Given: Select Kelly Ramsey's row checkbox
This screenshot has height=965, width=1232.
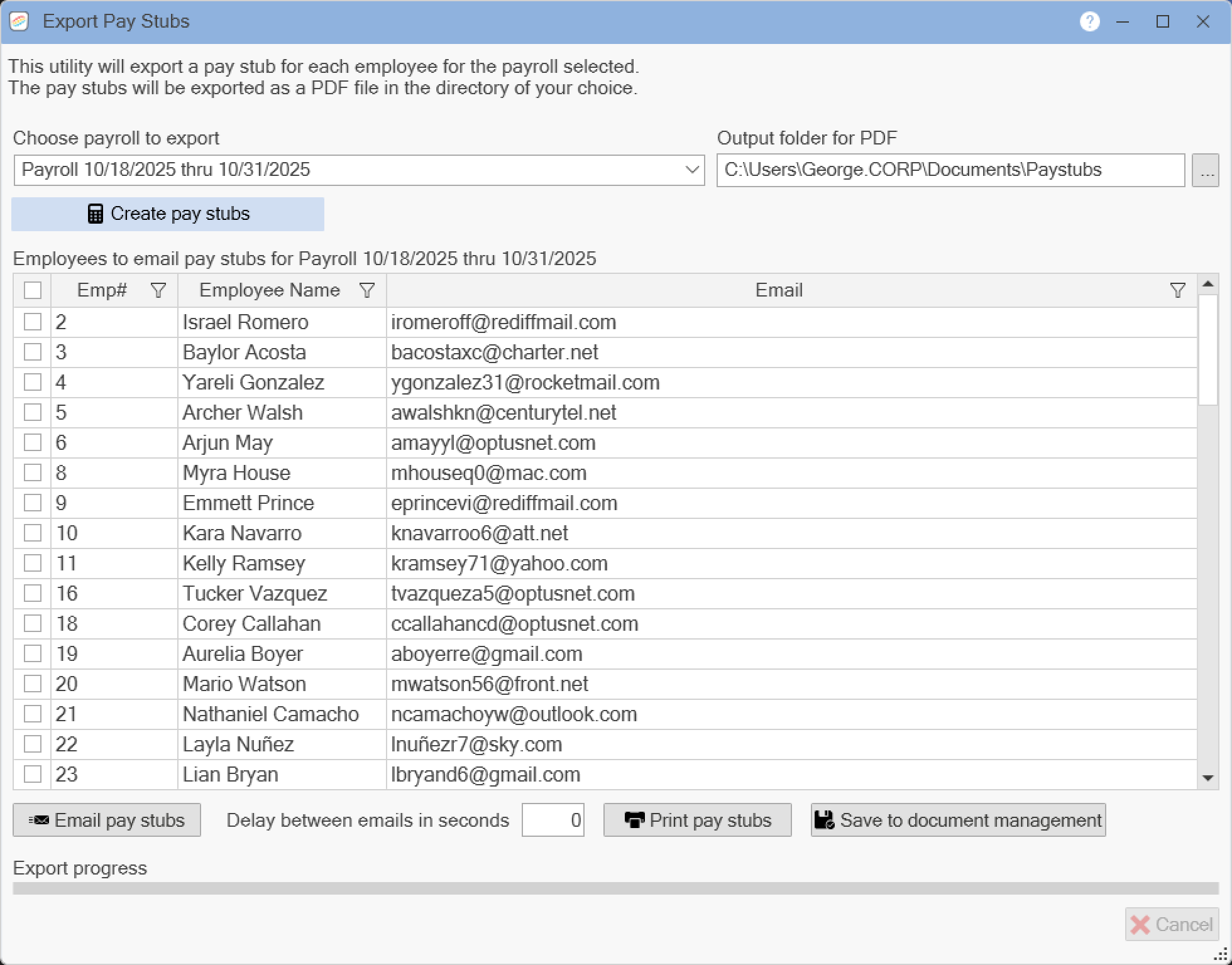Looking at the screenshot, I should (33, 564).
